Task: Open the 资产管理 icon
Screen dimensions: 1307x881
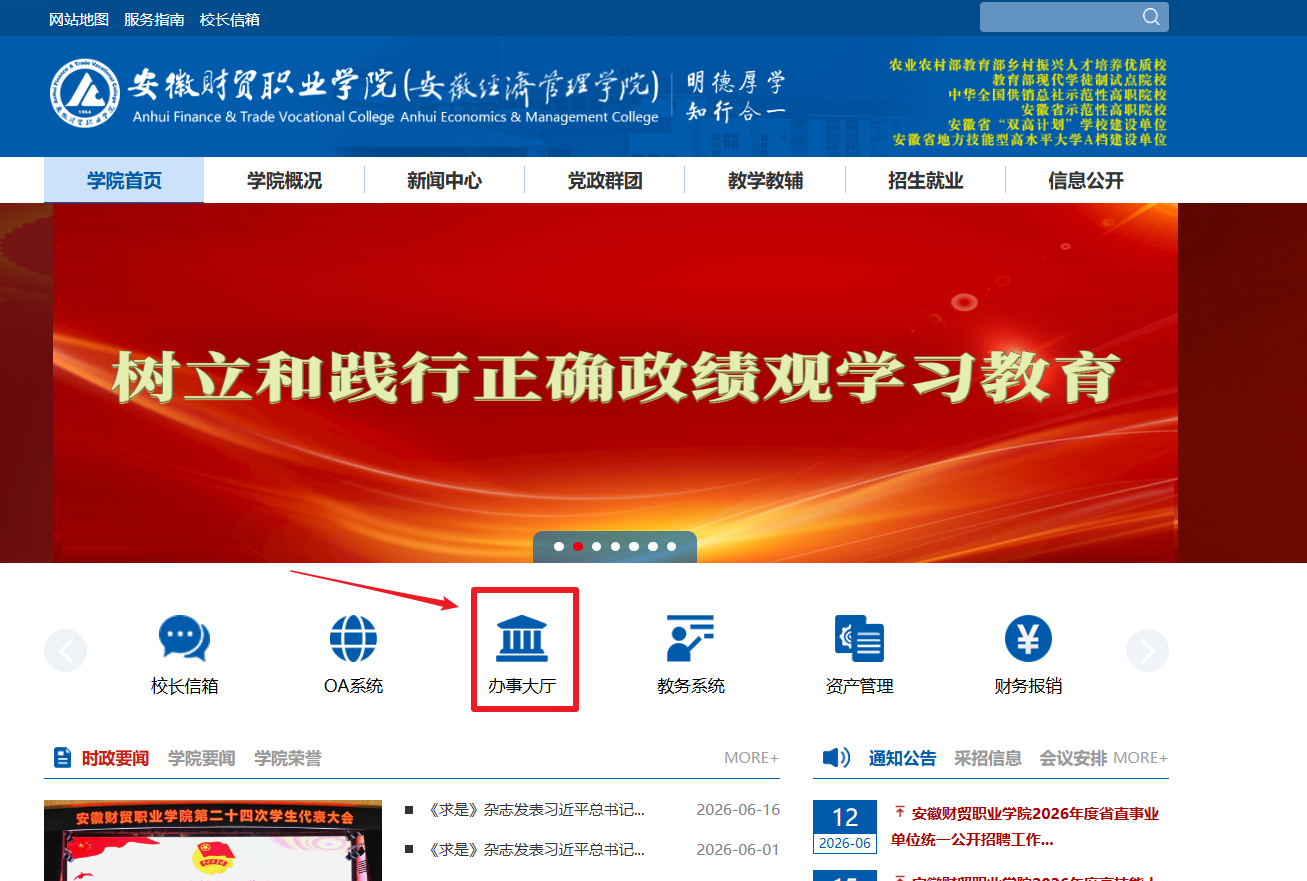Action: 860,638
